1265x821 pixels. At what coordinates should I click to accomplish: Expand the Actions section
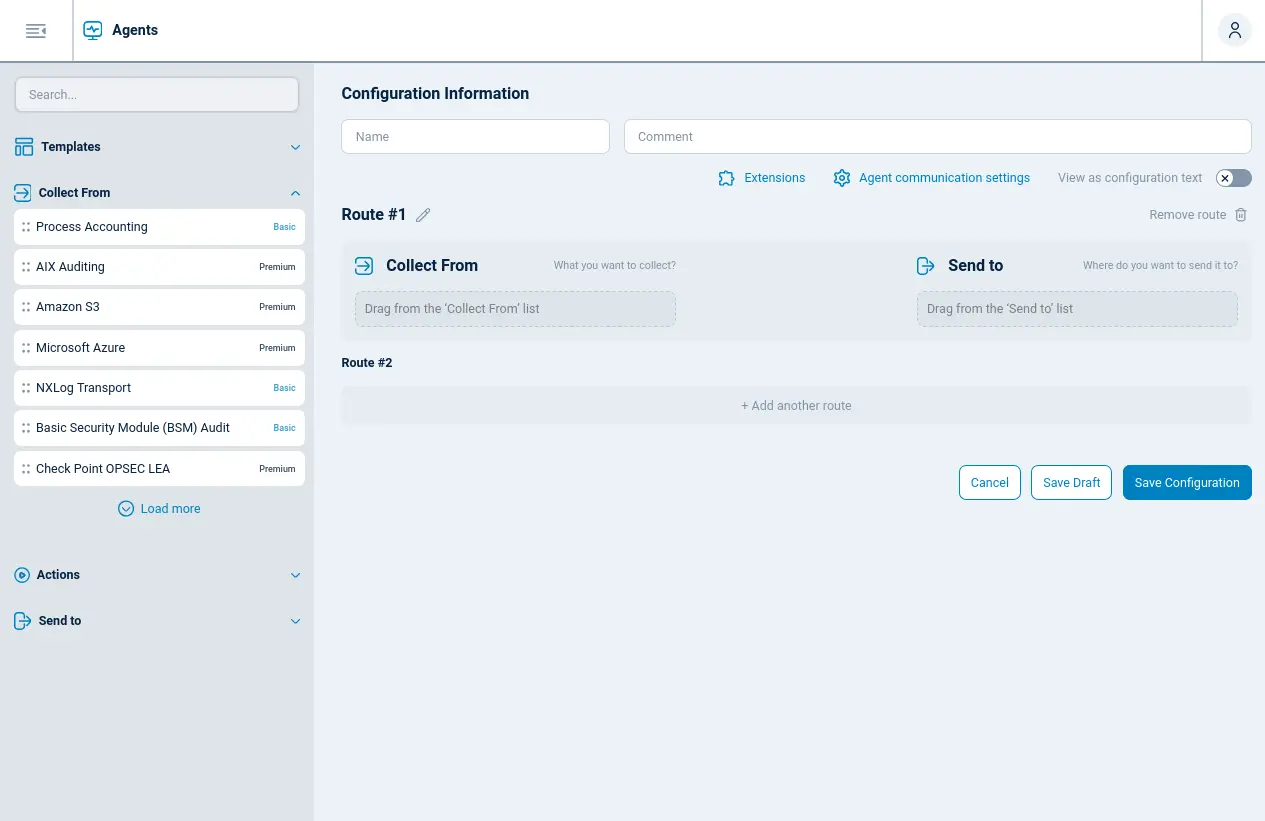(x=295, y=575)
